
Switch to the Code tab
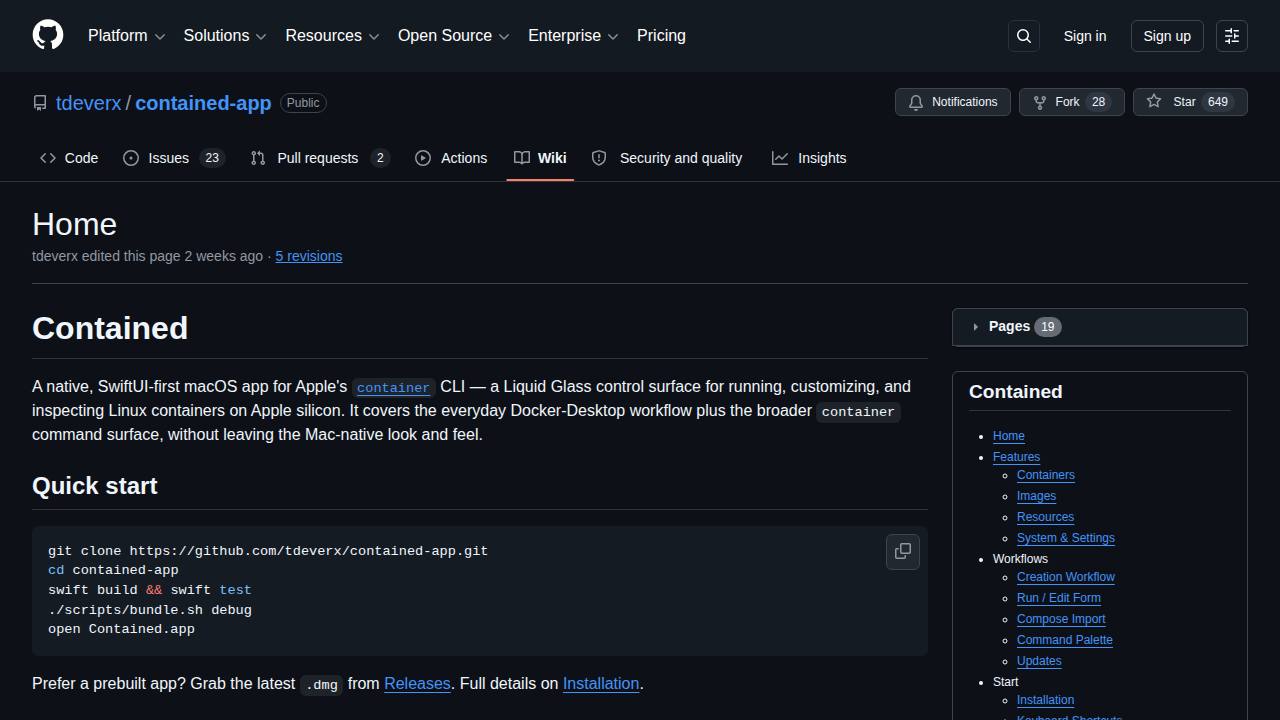click(69, 158)
